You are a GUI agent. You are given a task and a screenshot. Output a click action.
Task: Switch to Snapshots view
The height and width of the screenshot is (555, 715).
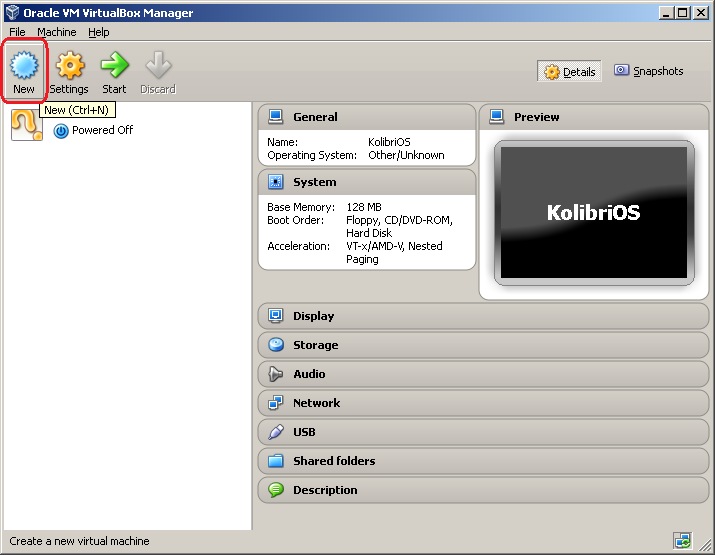point(649,71)
